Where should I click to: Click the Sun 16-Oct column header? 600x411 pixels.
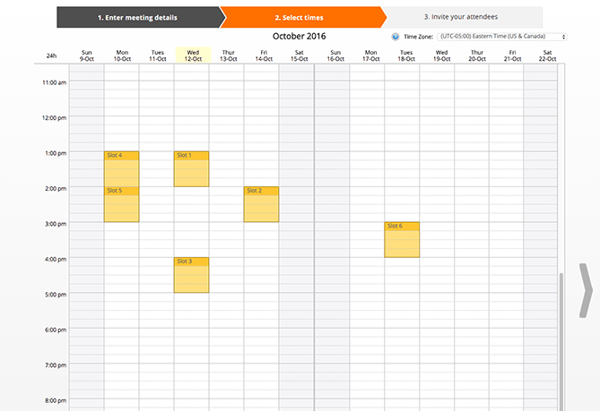pyautogui.click(x=335, y=55)
